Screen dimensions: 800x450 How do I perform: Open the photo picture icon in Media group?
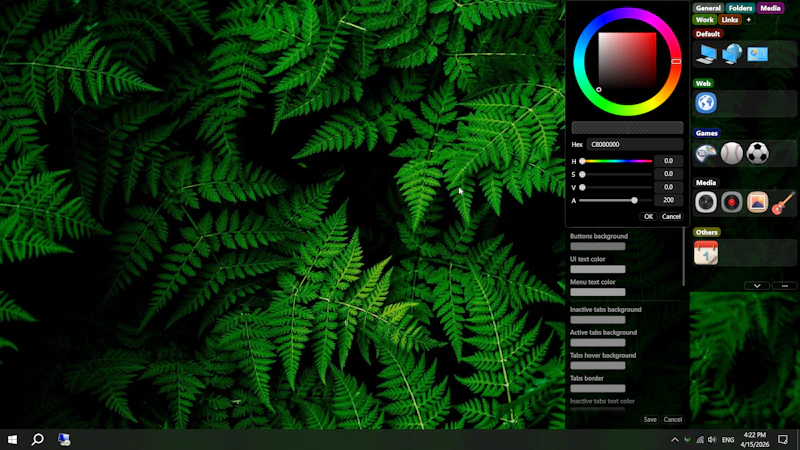coord(758,202)
